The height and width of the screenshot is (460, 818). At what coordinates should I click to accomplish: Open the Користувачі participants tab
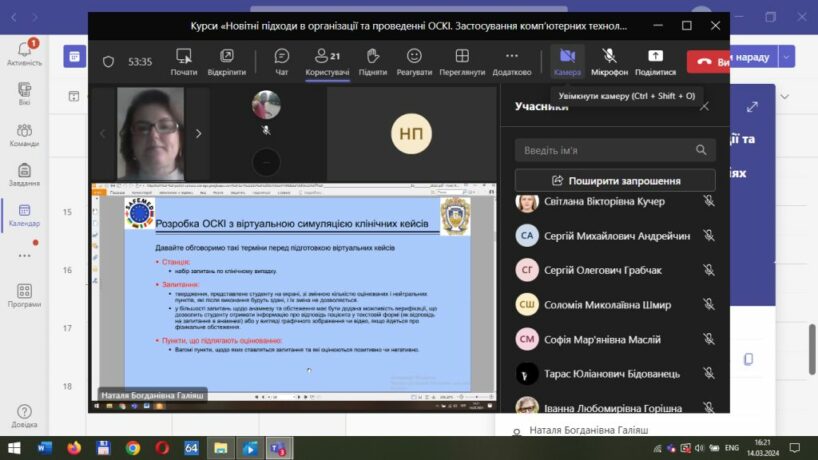327,61
